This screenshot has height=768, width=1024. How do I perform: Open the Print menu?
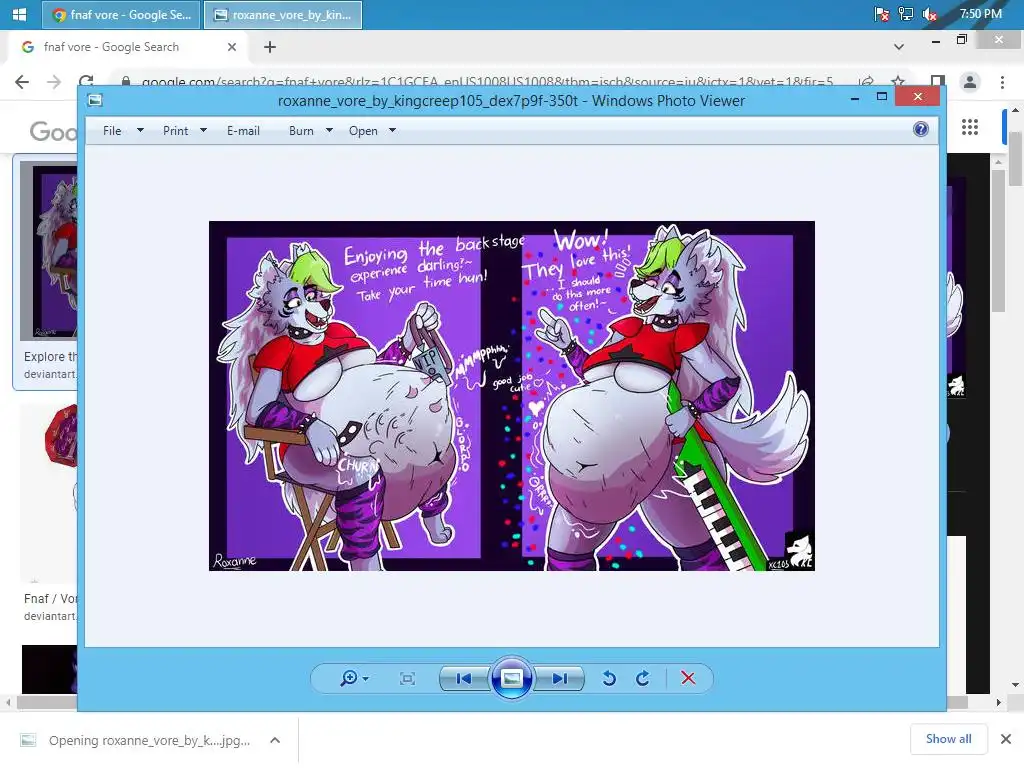(175, 131)
